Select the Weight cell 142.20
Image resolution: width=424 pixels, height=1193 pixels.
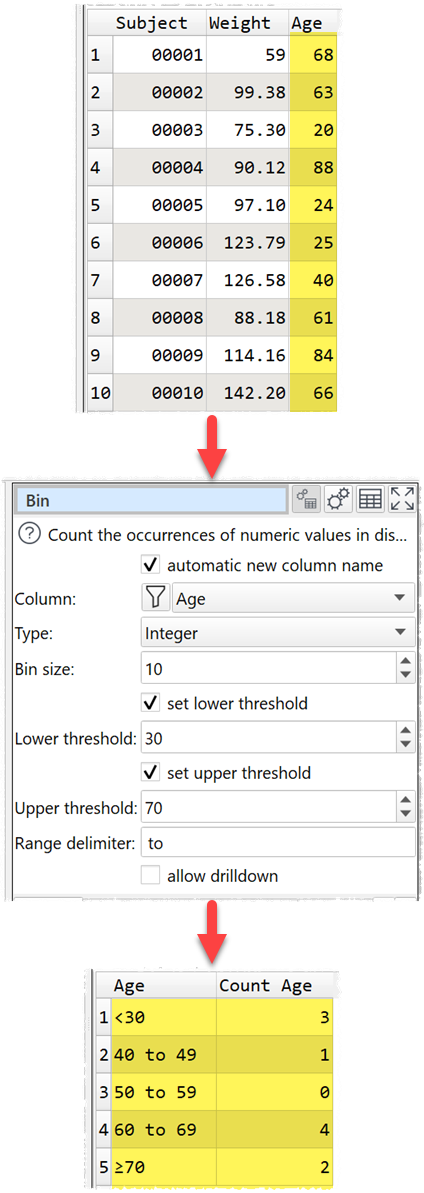click(x=248, y=393)
